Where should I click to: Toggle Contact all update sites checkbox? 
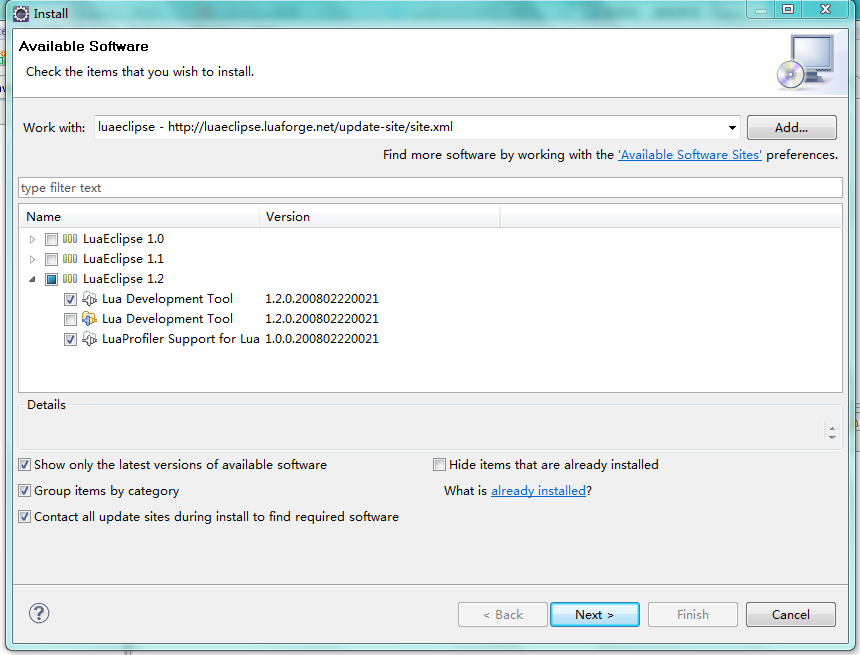[x=25, y=516]
